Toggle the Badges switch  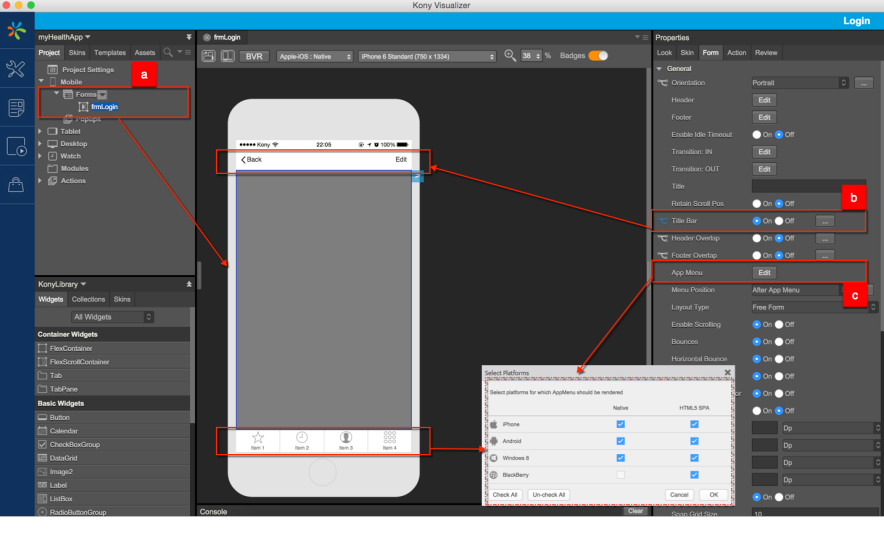point(598,55)
